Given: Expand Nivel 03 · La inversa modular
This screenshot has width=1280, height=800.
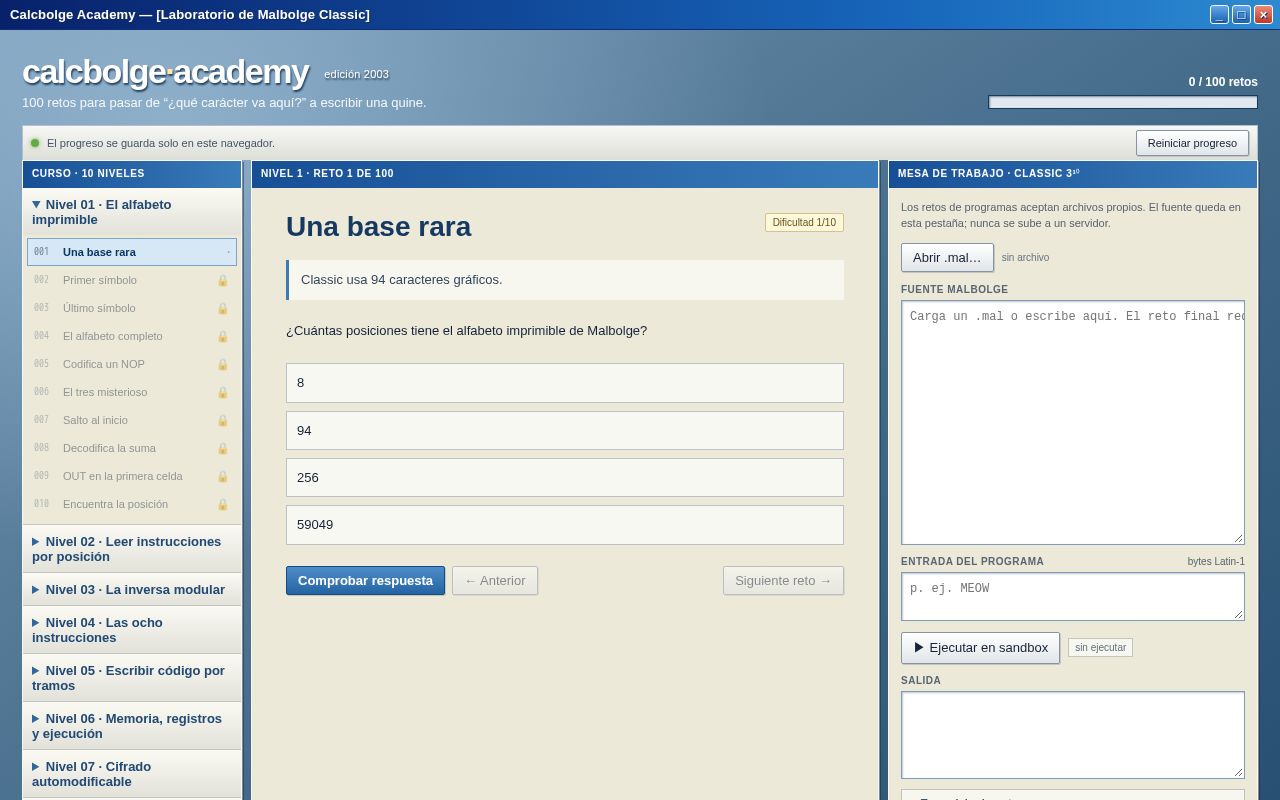Looking at the screenshot, I should (x=132, y=589).
